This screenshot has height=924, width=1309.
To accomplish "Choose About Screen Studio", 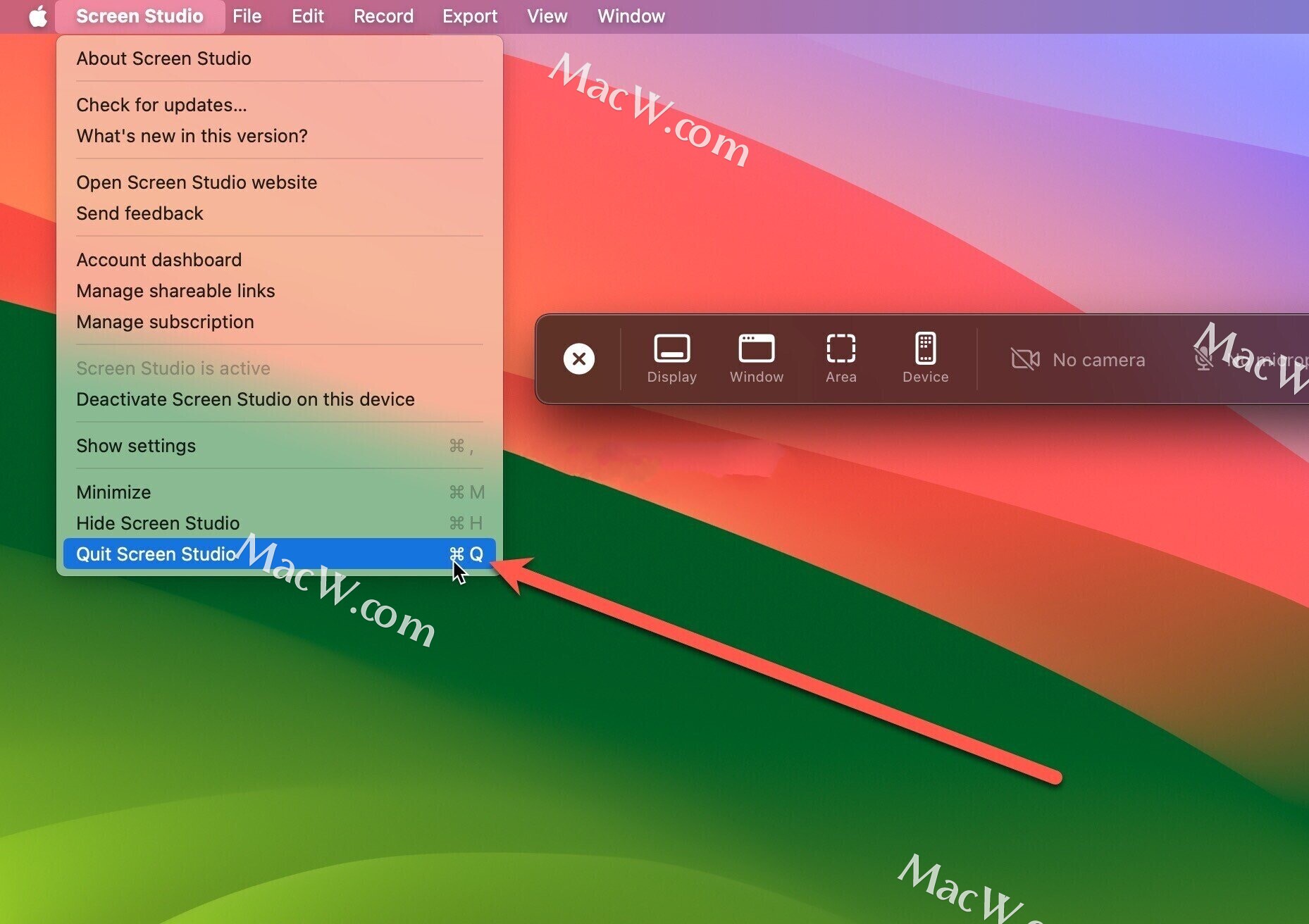I will click(280, 58).
